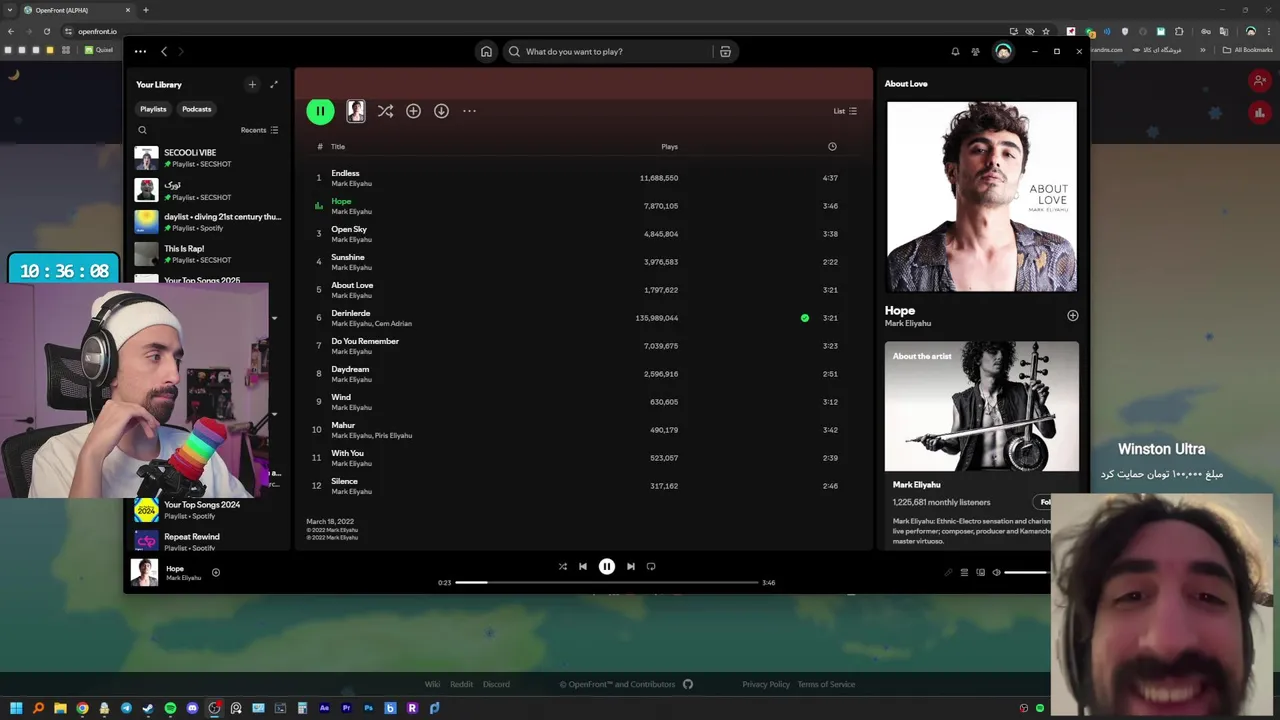Screen dimensions: 1280x720
Task: Open daylist diving 21st century playlist
Action: (x=208, y=222)
